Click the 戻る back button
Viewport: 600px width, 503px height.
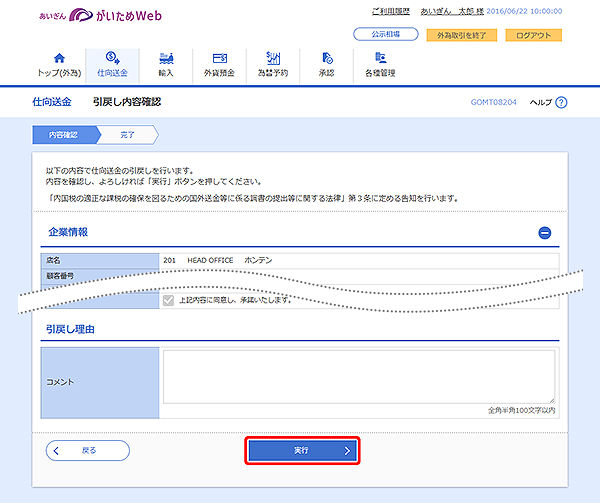[x=88, y=450]
